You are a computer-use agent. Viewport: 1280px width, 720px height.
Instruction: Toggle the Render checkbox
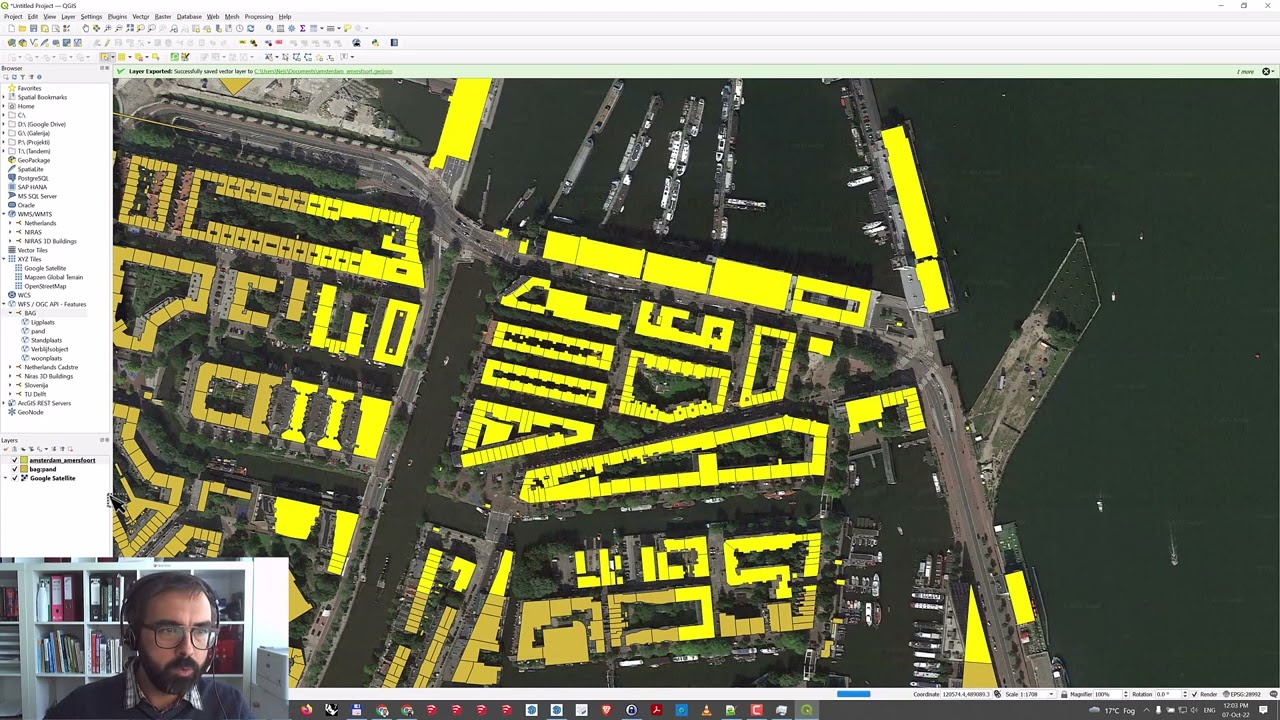click(1194, 694)
